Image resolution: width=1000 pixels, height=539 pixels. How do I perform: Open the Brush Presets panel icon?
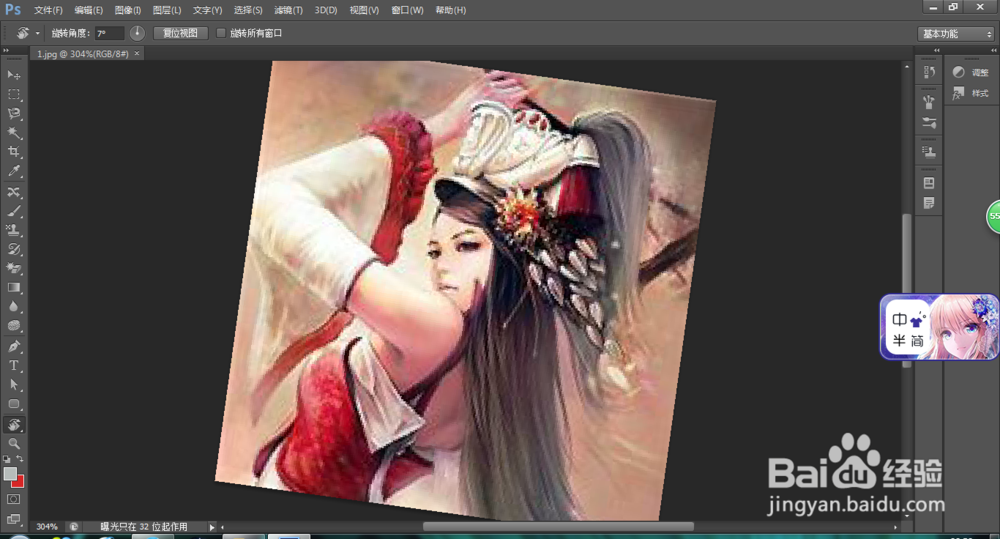click(x=929, y=101)
